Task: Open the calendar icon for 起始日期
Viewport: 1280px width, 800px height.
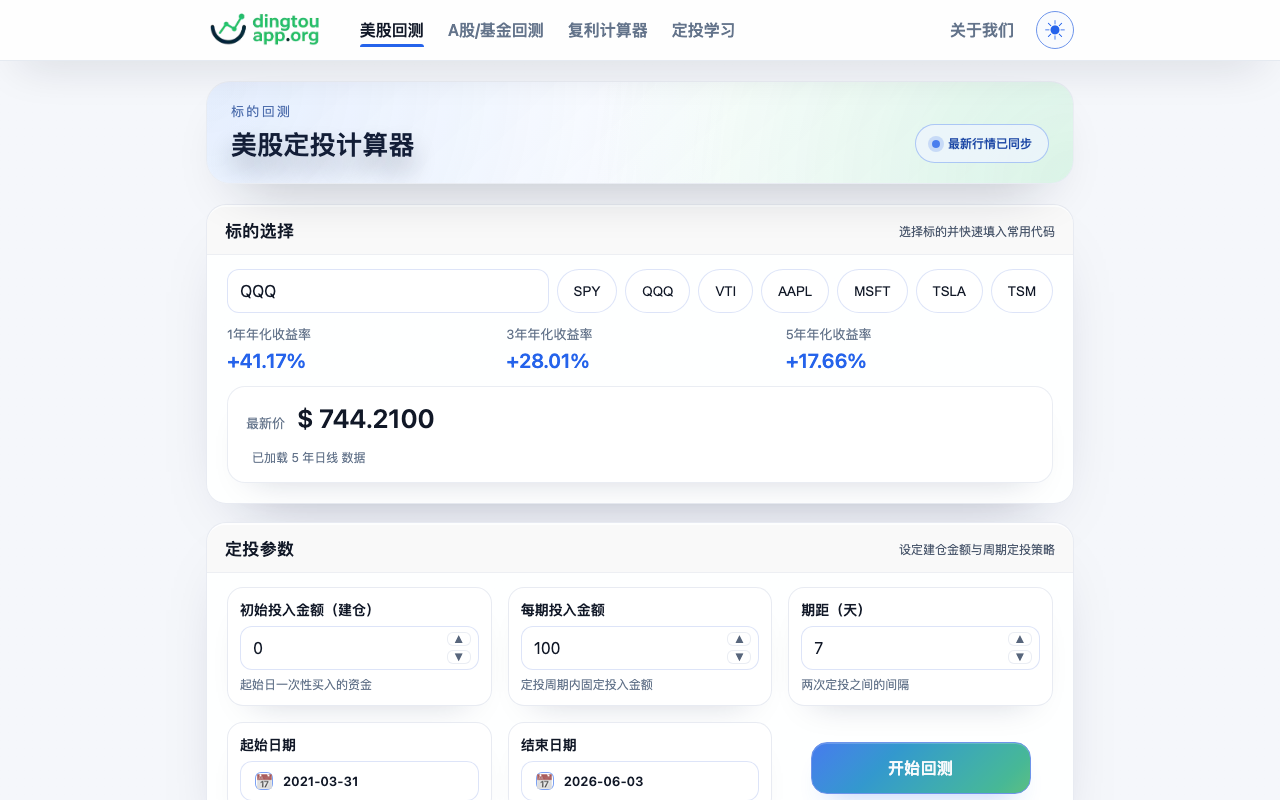Action: click(264, 781)
